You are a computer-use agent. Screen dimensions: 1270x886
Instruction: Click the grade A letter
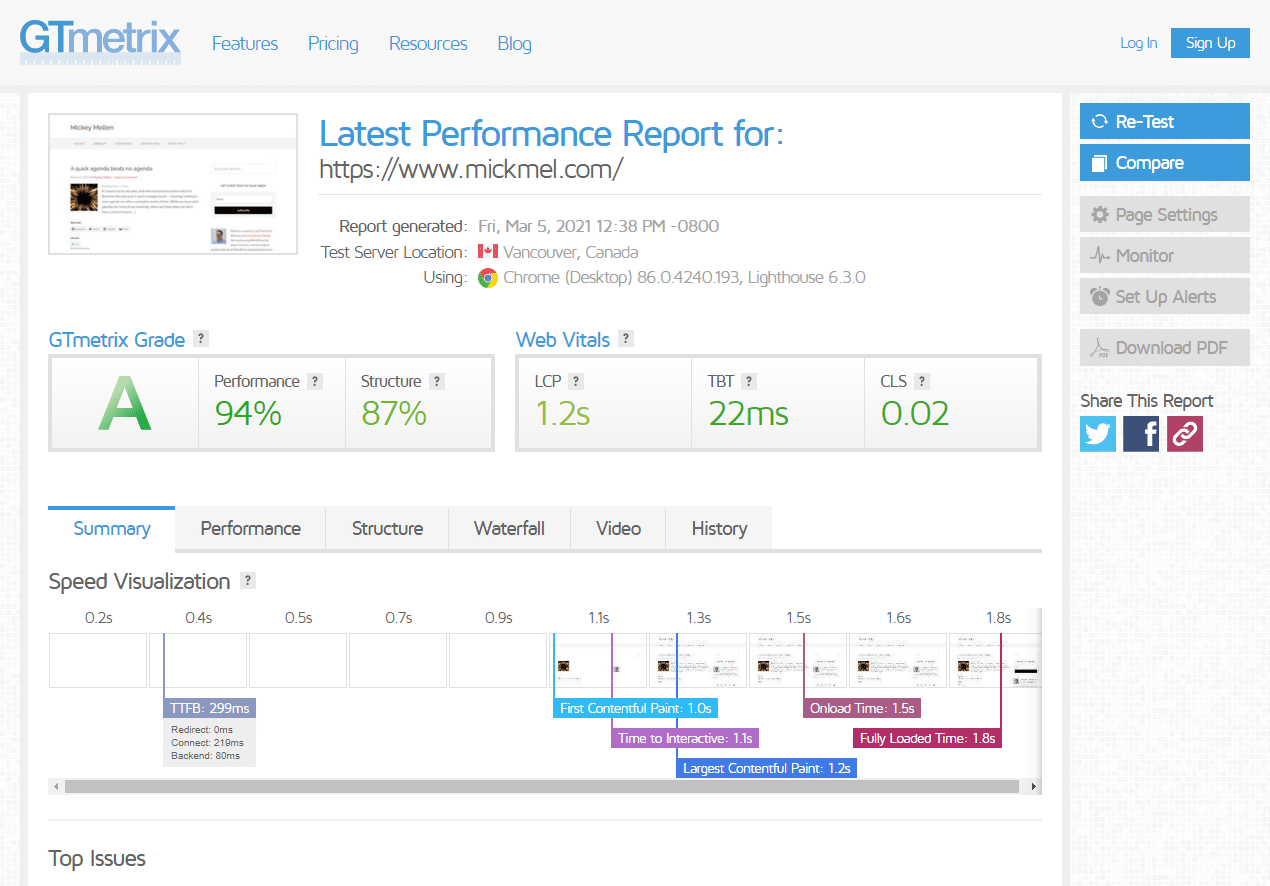tap(125, 404)
